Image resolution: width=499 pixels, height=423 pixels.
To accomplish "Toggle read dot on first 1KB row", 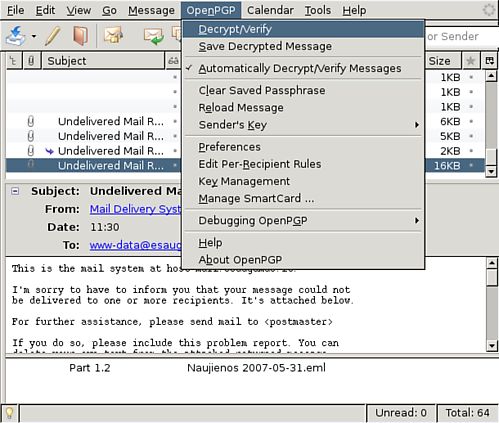I will [x=175, y=77].
